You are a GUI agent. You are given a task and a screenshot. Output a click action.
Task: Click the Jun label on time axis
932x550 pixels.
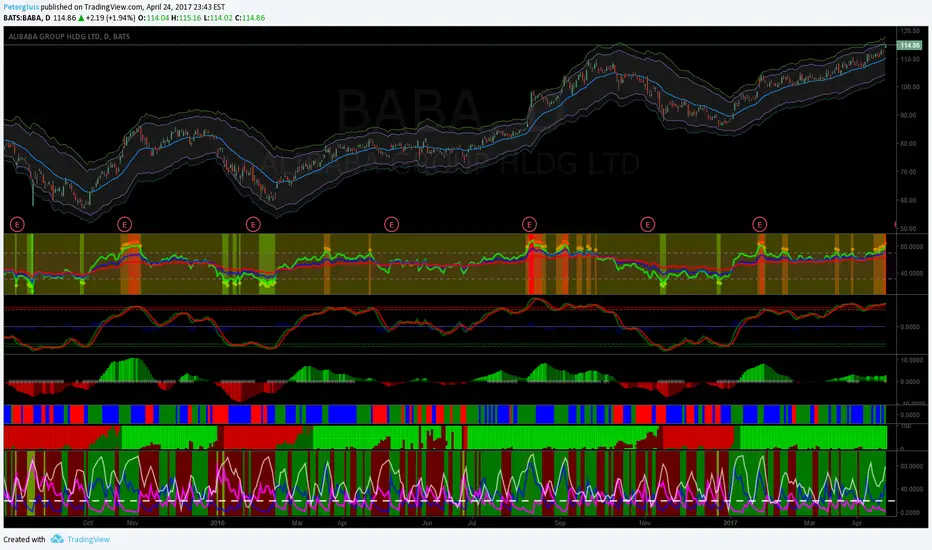click(x=427, y=523)
